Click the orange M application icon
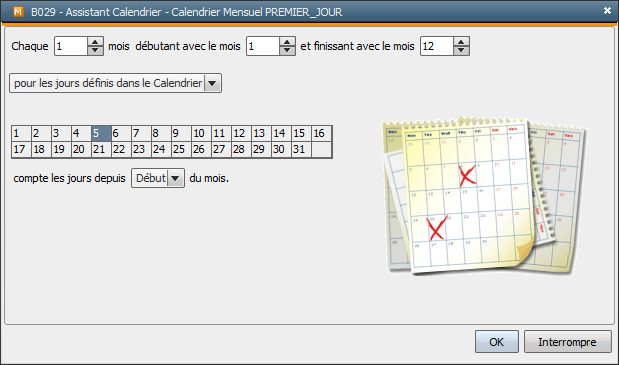Image resolution: width=619 pixels, height=365 pixels. [x=18, y=12]
